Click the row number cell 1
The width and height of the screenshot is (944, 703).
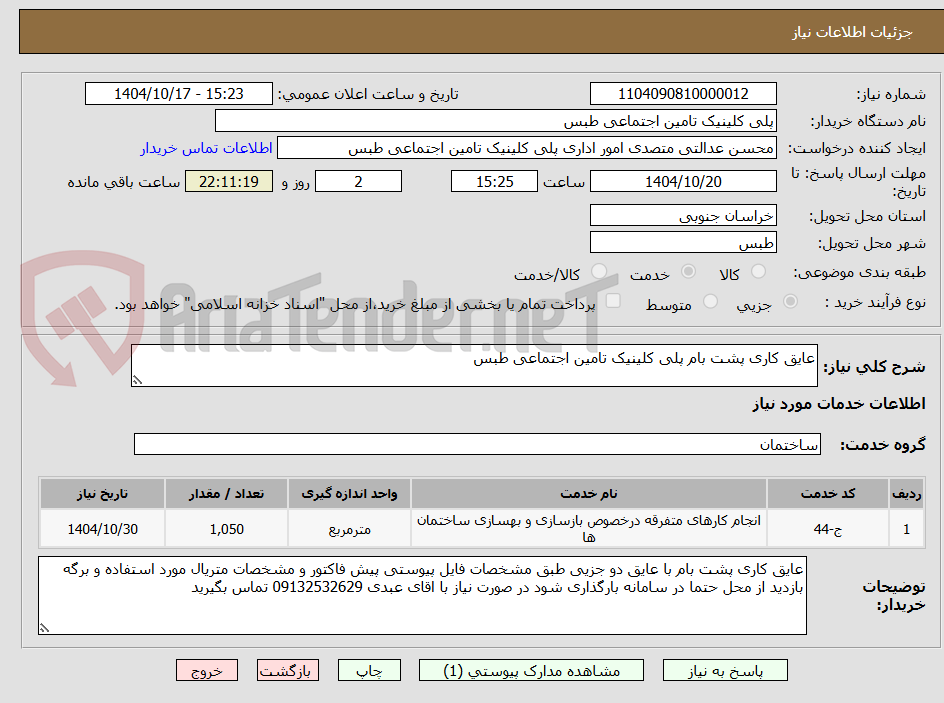(x=907, y=528)
